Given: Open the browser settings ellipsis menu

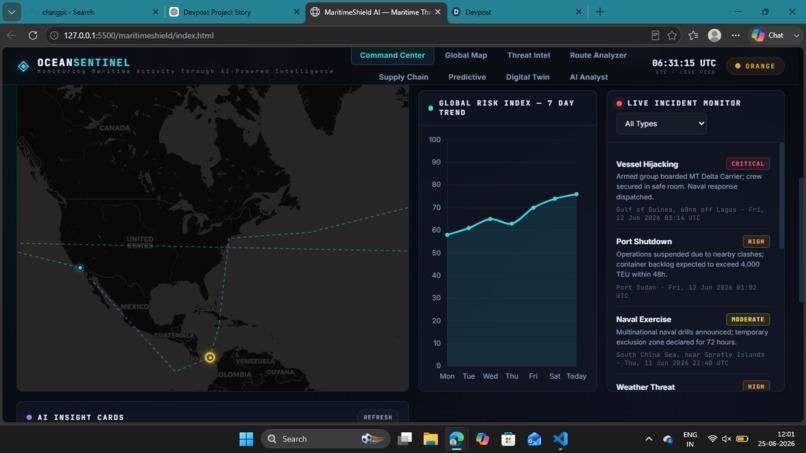Looking at the screenshot, I should (736, 35).
